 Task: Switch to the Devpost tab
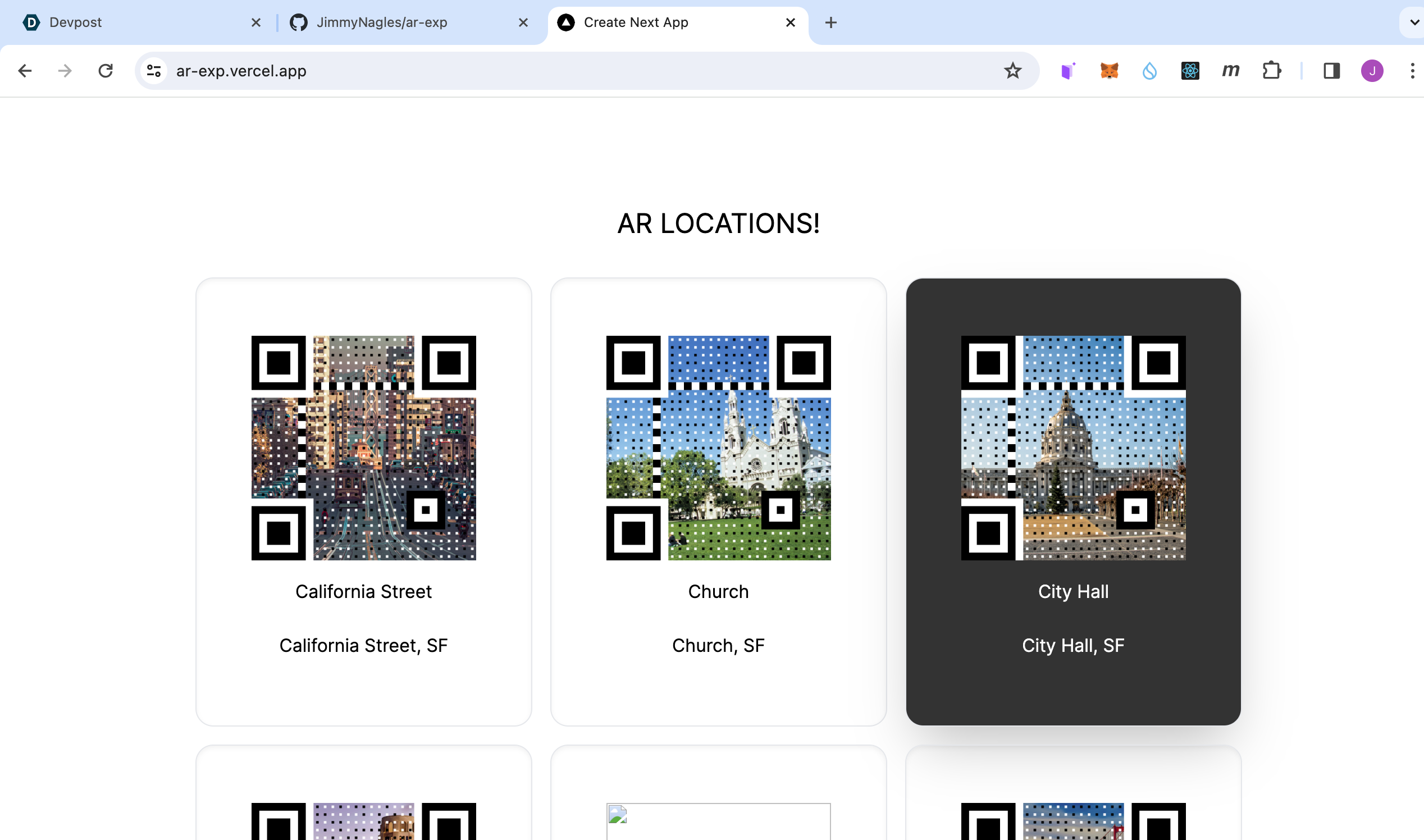pos(76,22)
